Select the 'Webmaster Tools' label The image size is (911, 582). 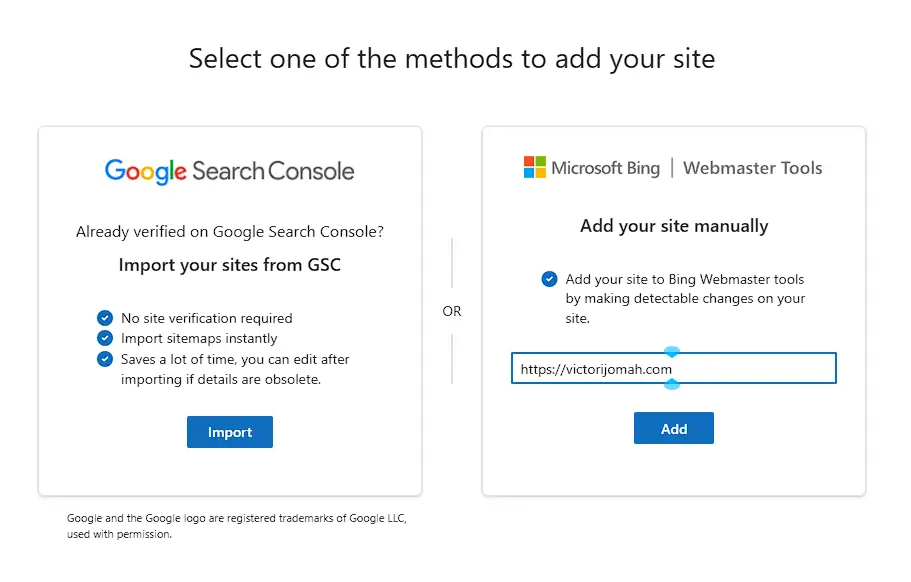[753, 168]
